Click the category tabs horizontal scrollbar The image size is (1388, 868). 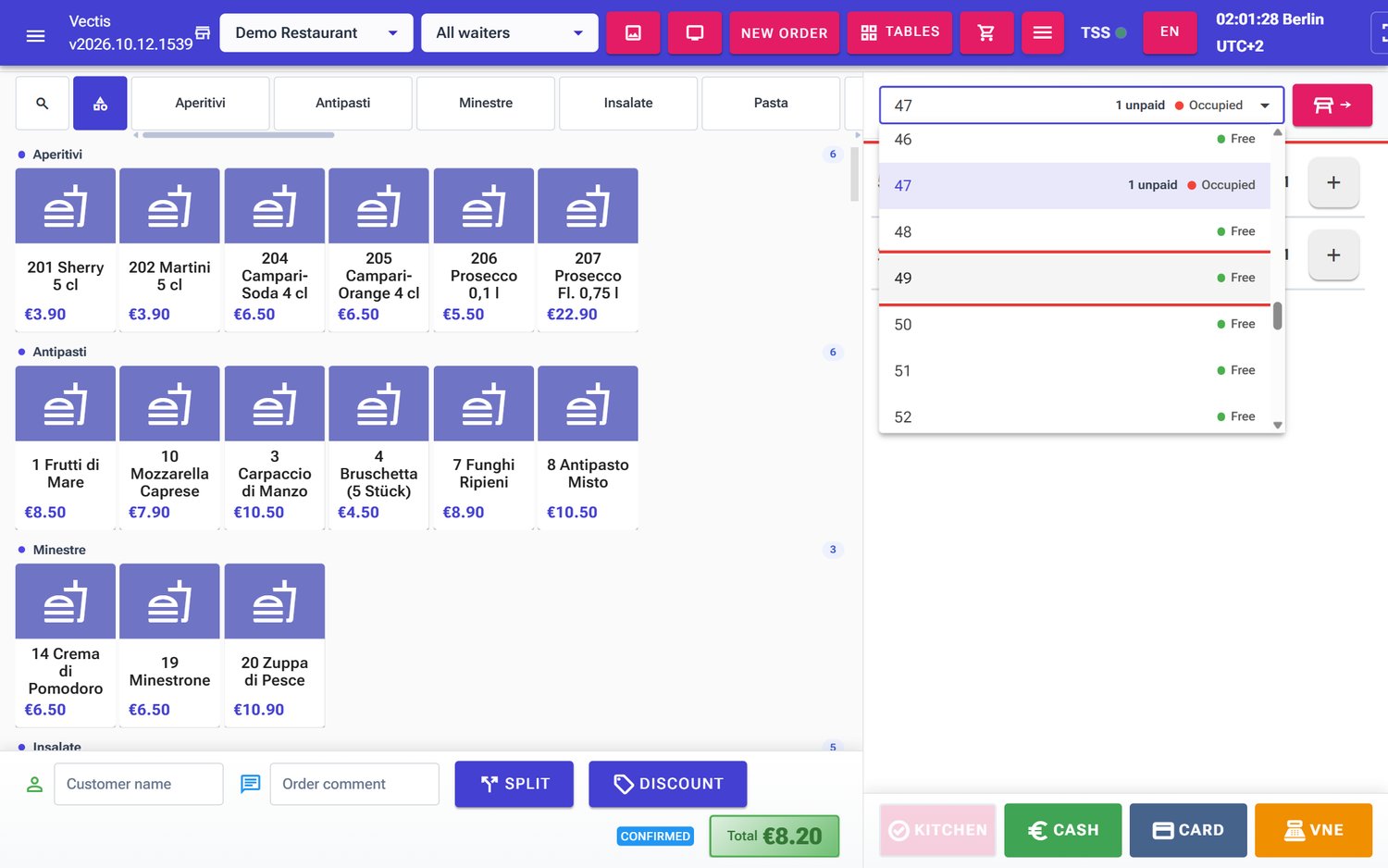[x=238, y=135]
